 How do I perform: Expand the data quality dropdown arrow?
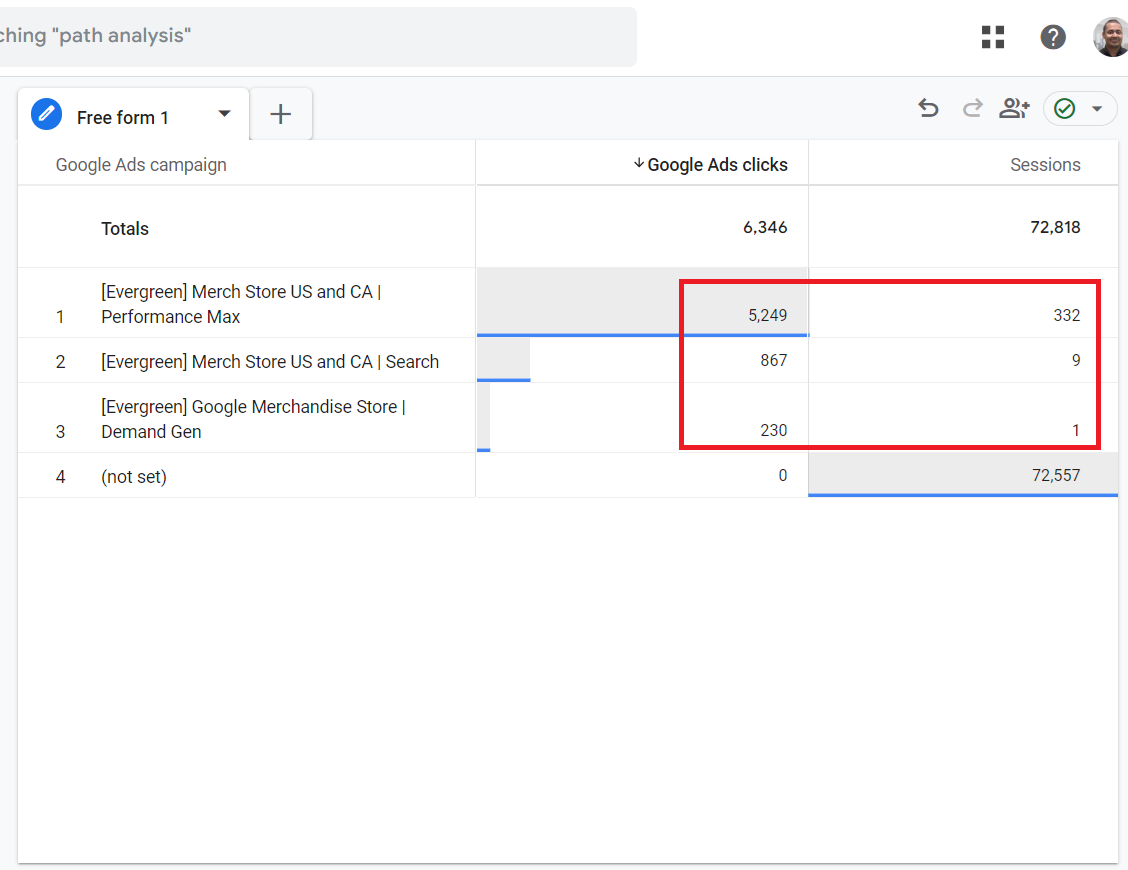(x=1097, y=109)
